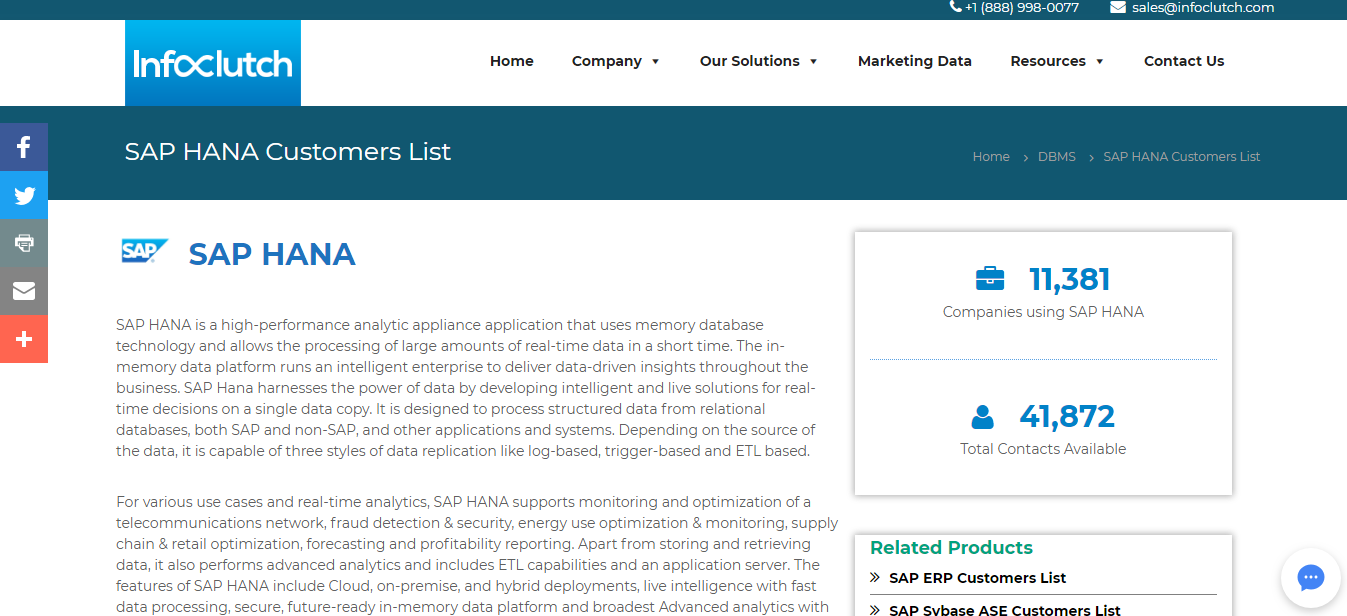Click the SAP HANA Customers List page title

(x=288, y=152)
